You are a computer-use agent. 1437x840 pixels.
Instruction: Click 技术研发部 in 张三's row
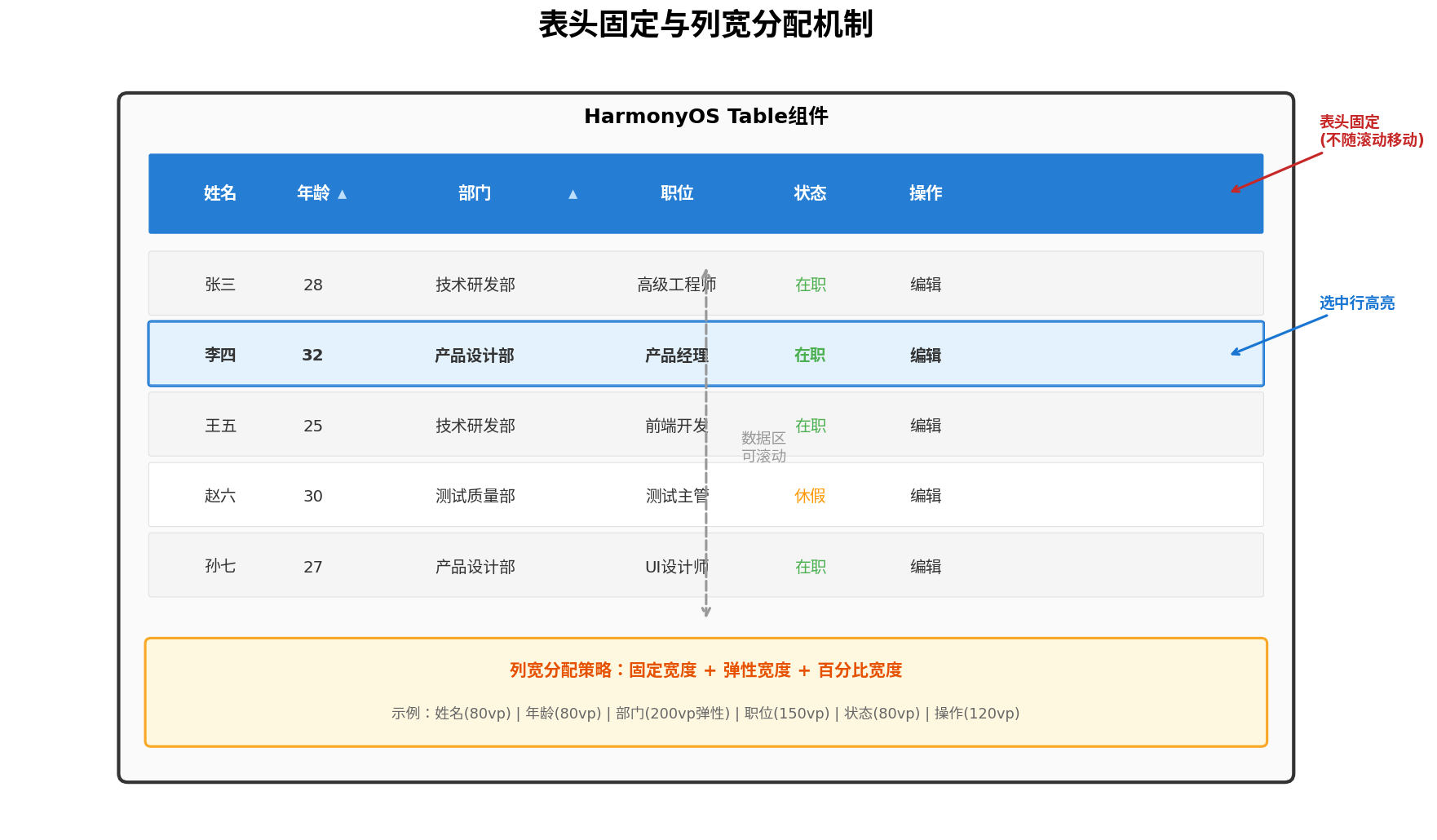pyautogui.click(x=475, y=285)
